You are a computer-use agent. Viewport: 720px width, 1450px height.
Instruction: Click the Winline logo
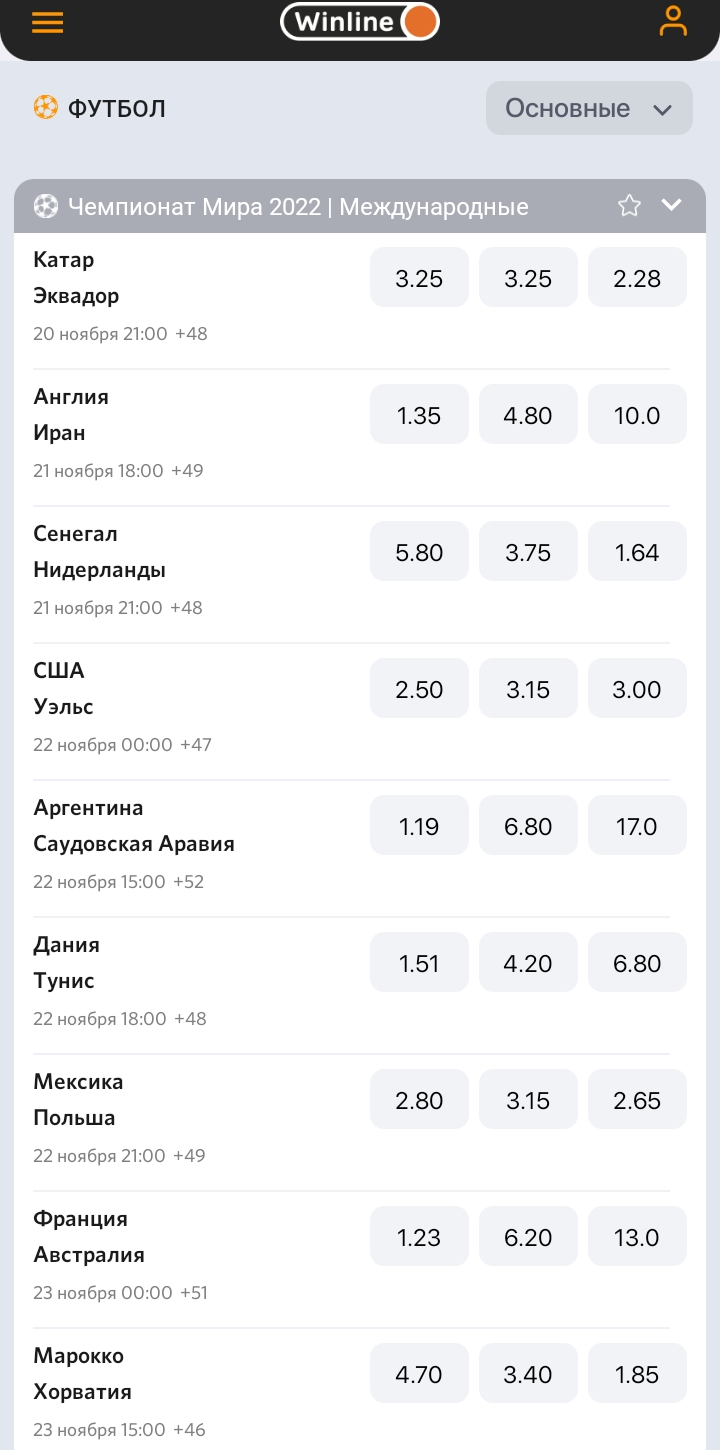point(359,22)
